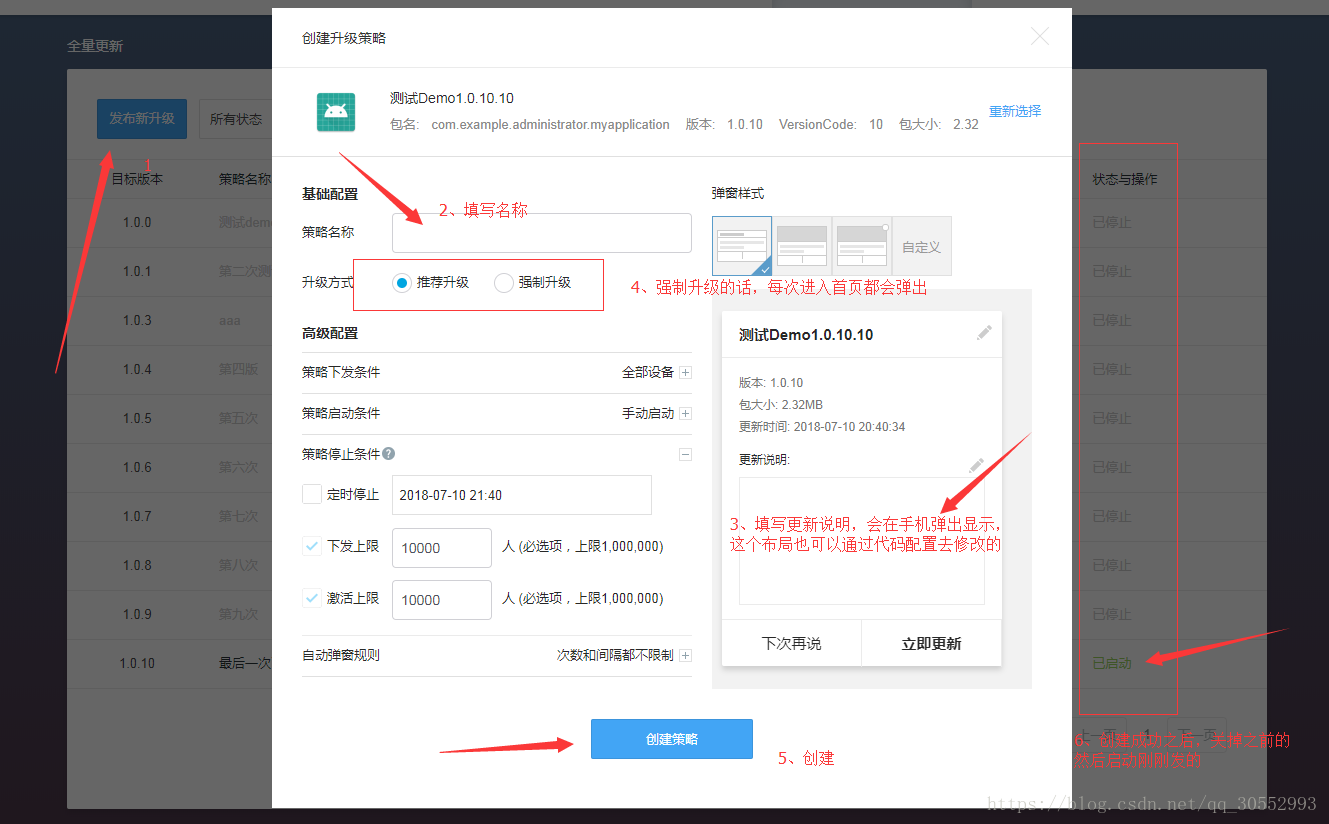Click the 定时停止 date-time field
The width and height of the screenshot is (1329, 824).
tap(522, 495)
